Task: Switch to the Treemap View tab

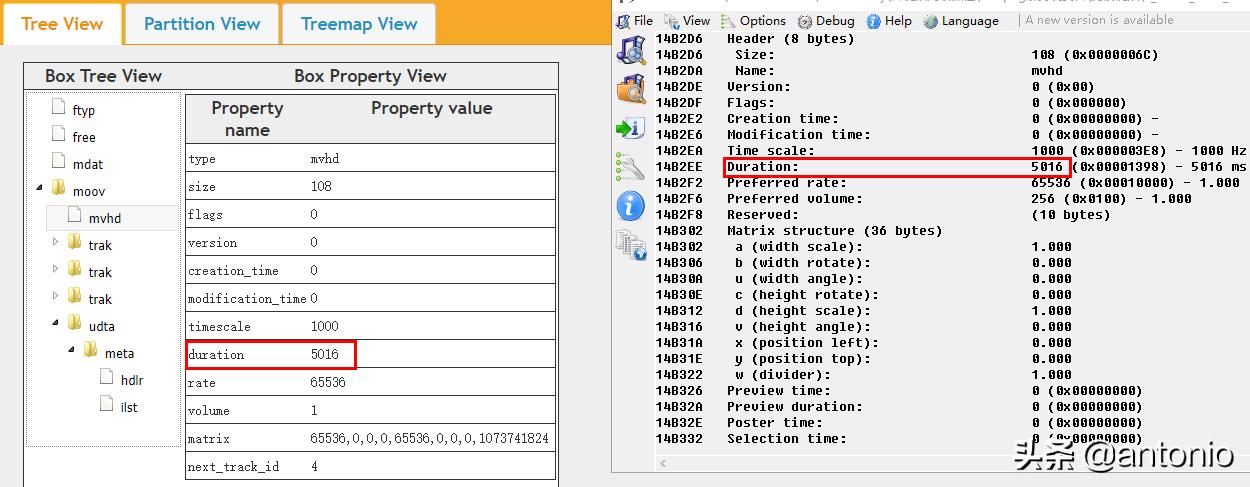Action: click(358, 24)
